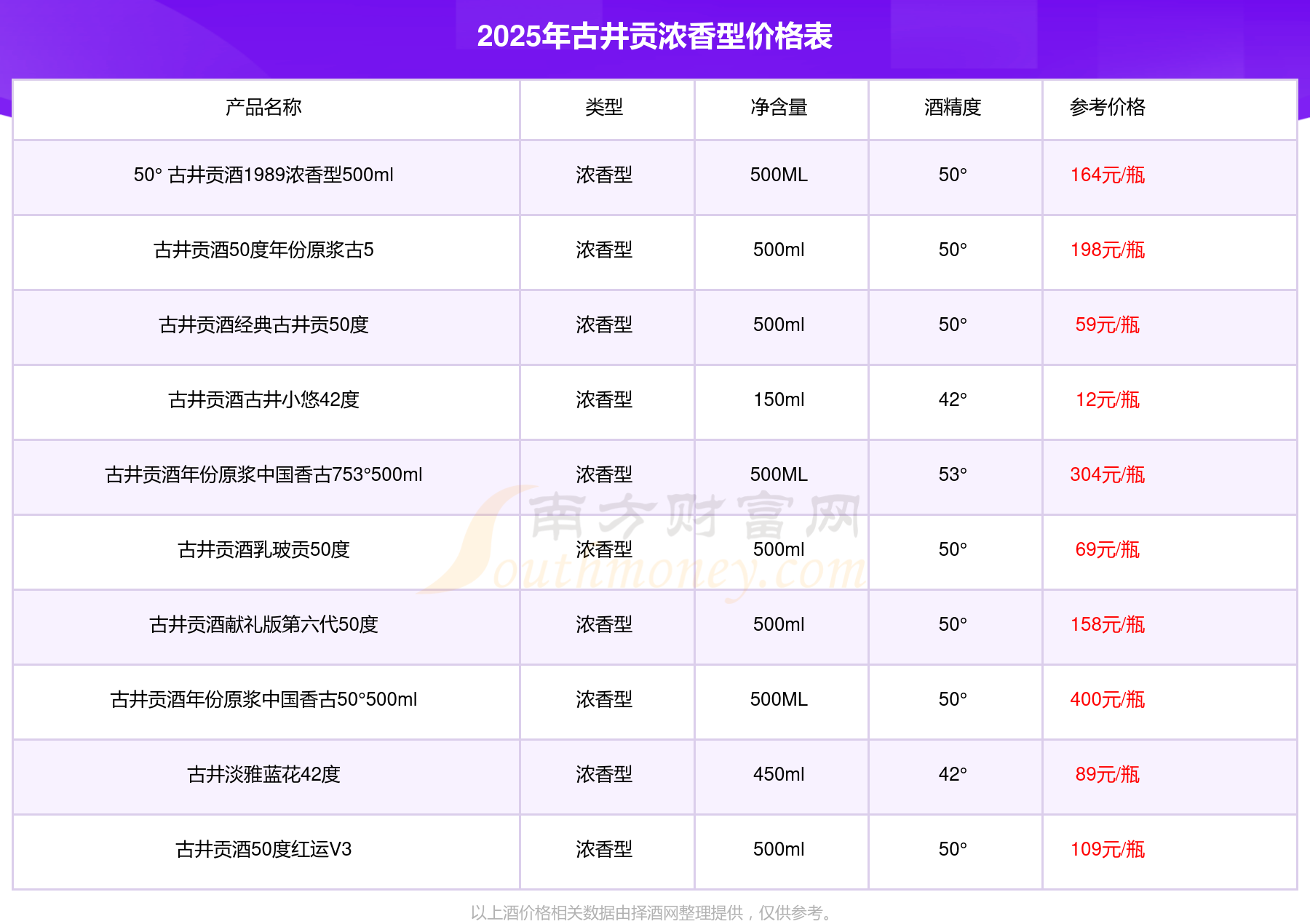This screenshot has width=1310, height=924.
Task: Click "500ml" volume in the 年份原浆古5 row
Action: tap(779, 250)
